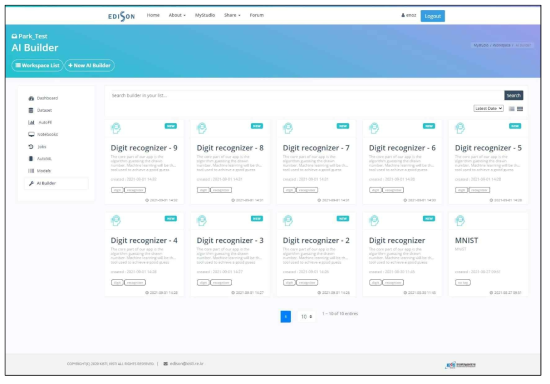Select the Dashboard sidebar label
Viewport: 550px width, 384px height.
point(47,98)
